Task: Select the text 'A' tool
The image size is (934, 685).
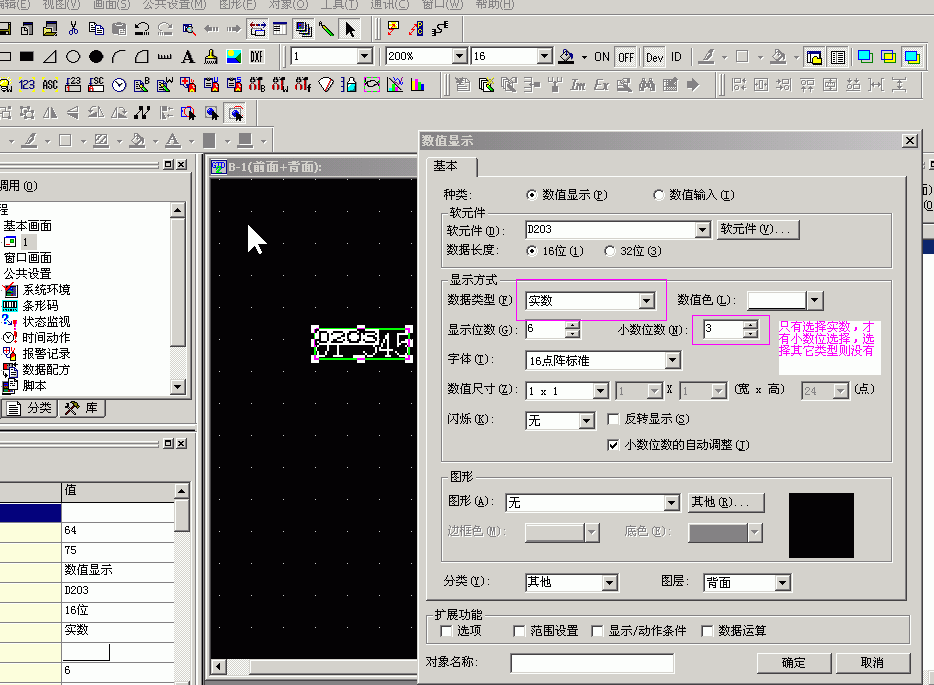Action: click(188, 57)
